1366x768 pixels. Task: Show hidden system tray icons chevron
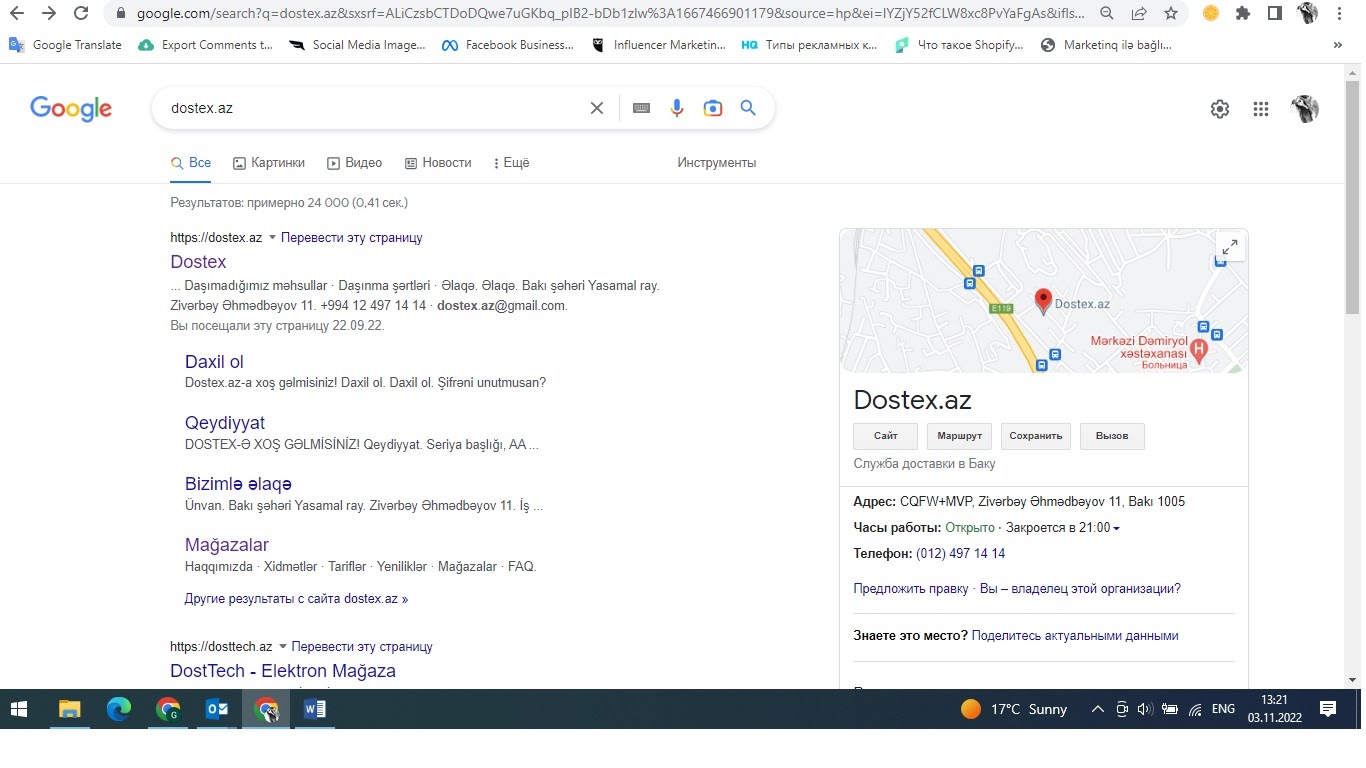point(1097,709)
